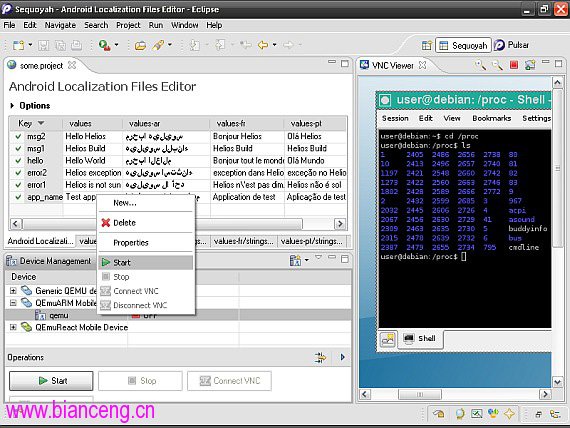Click VNC Viewer zoom in icon
The height and width of the screenshot is (428, 570).
coord(480,65)
